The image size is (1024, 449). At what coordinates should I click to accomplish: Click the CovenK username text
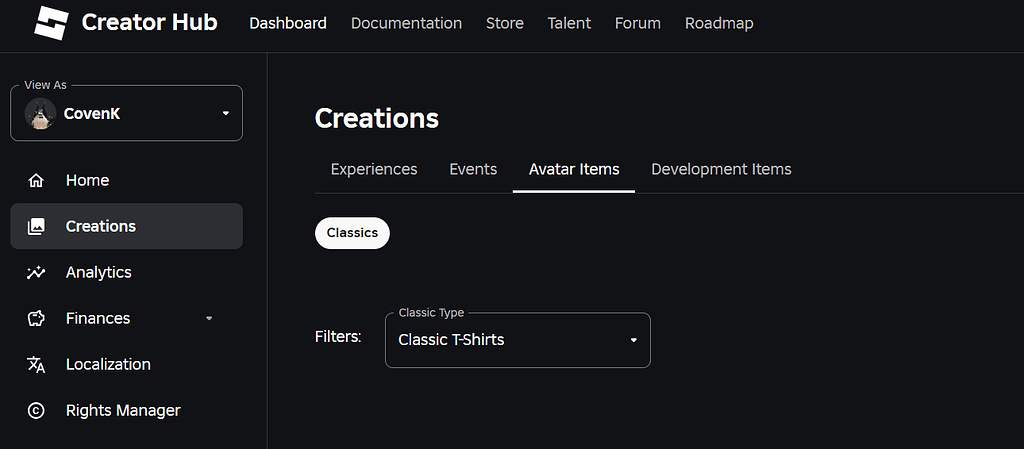pyautogui.click(x=92, y=114)
